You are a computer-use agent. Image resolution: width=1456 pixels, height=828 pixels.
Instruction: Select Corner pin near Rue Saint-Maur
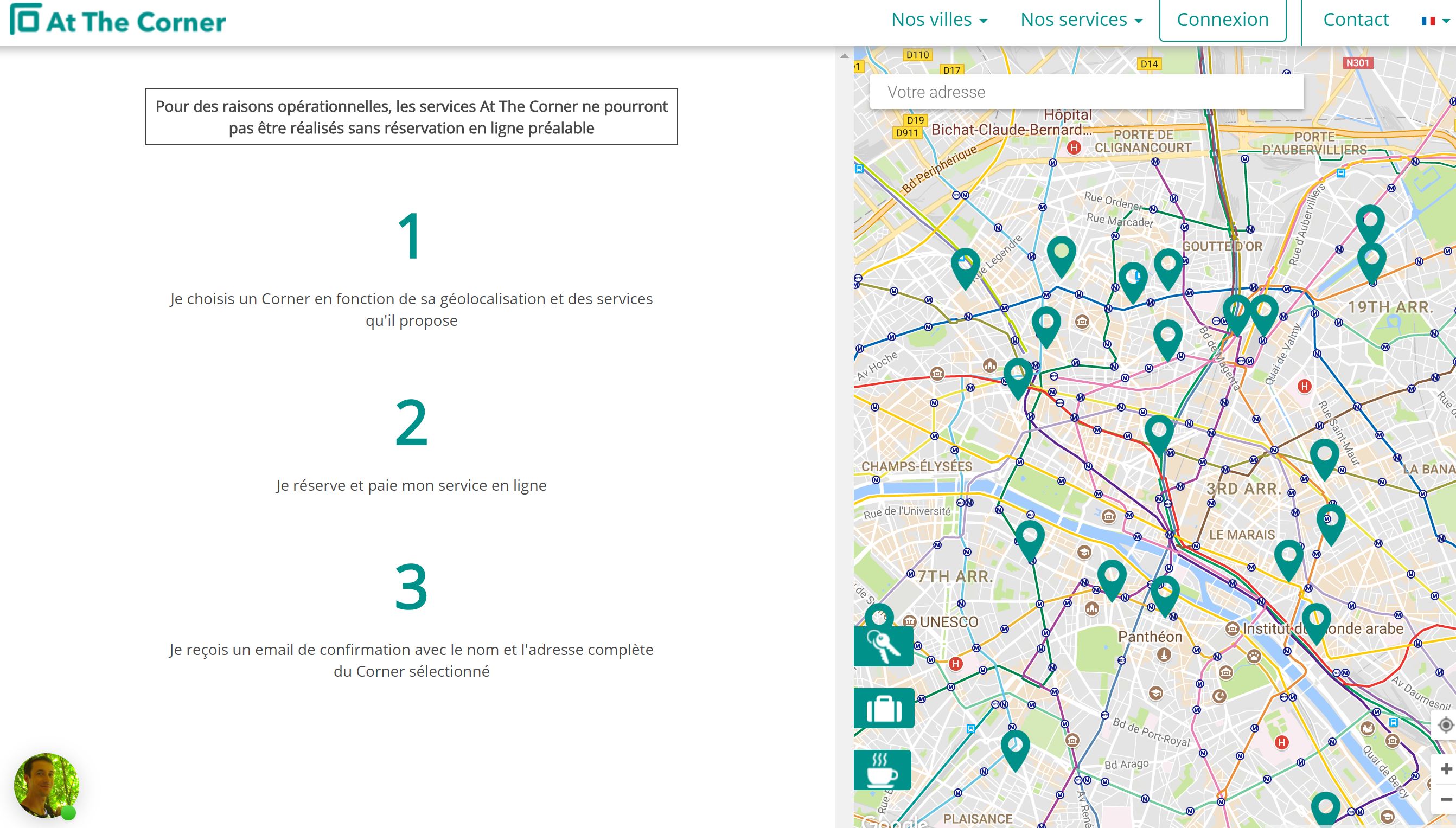tap(1324, 459)
